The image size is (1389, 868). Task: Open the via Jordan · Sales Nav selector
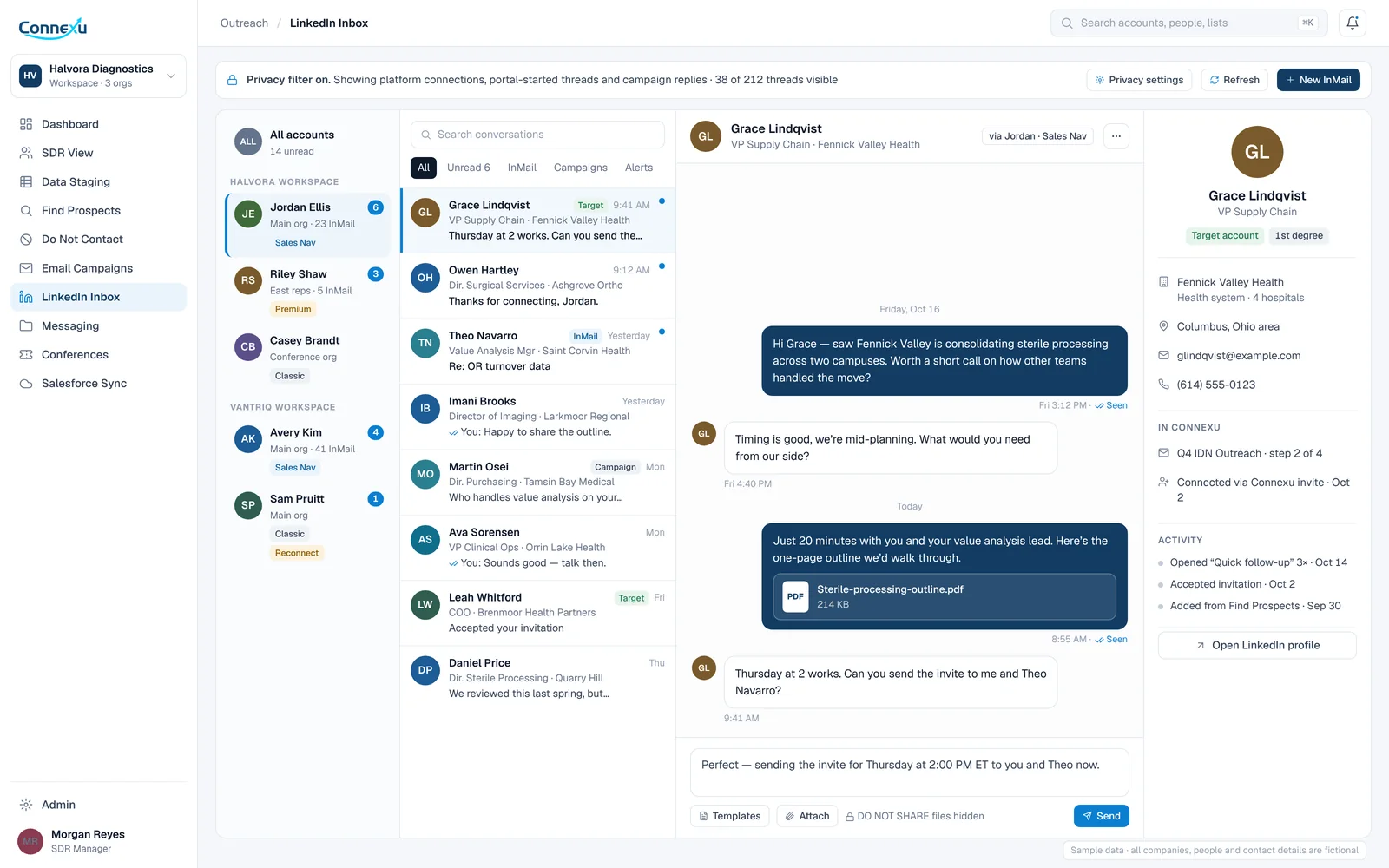[x=1037, y=136]
